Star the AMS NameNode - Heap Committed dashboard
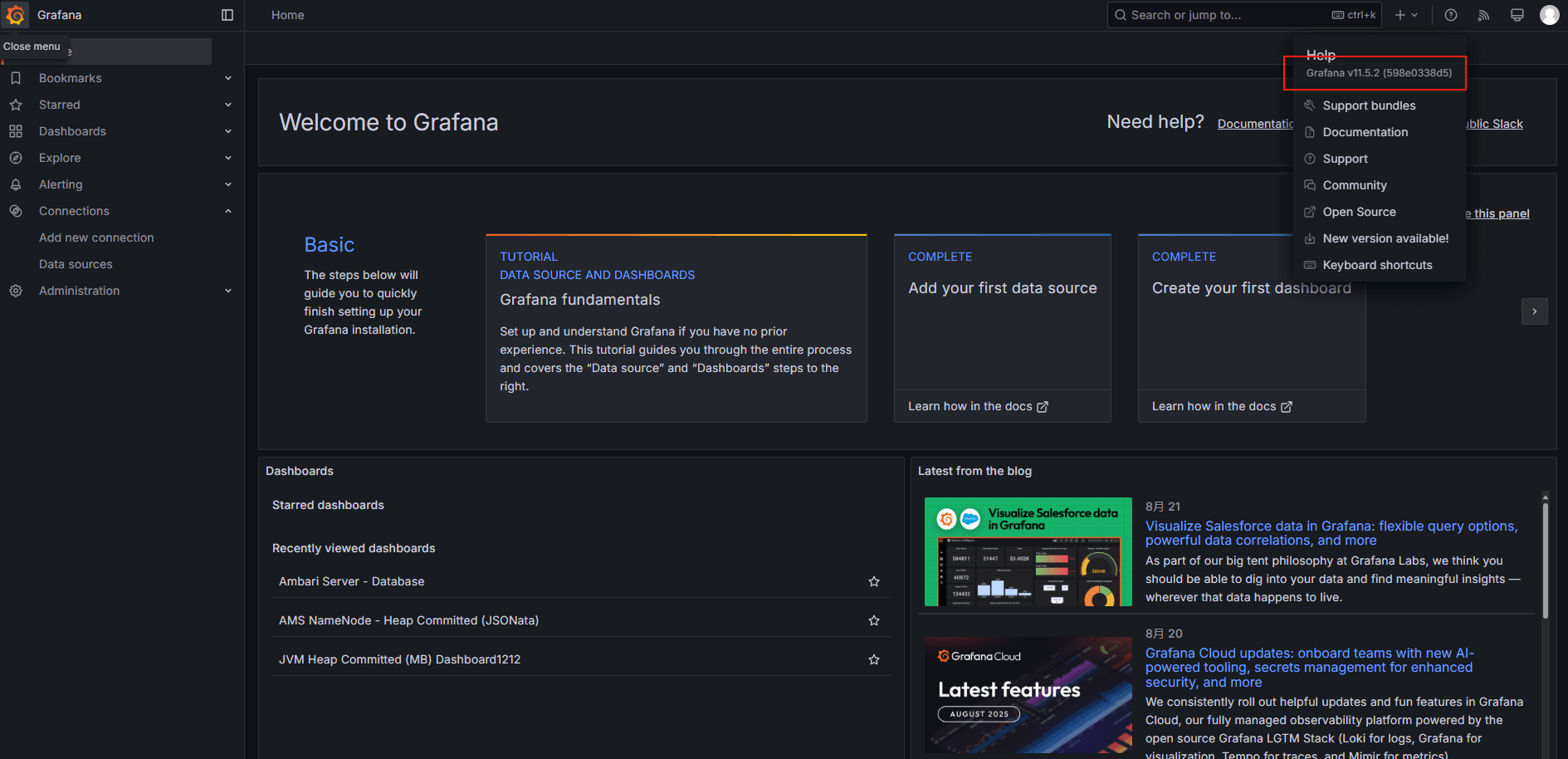This screenshot has height=759, width=1568. tap(874, 620)
